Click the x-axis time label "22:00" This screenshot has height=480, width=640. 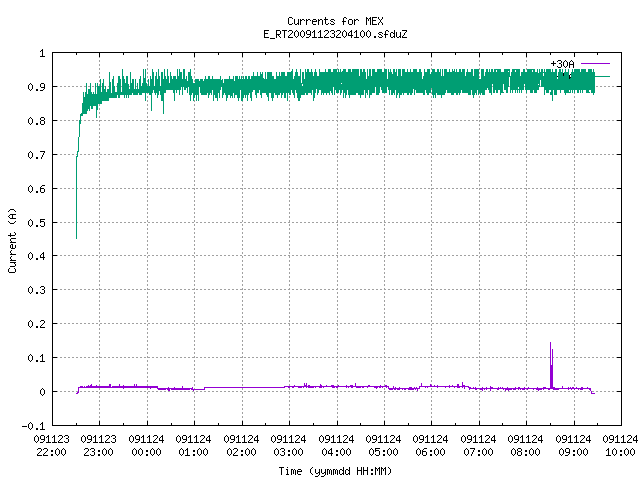pos(51,452)
